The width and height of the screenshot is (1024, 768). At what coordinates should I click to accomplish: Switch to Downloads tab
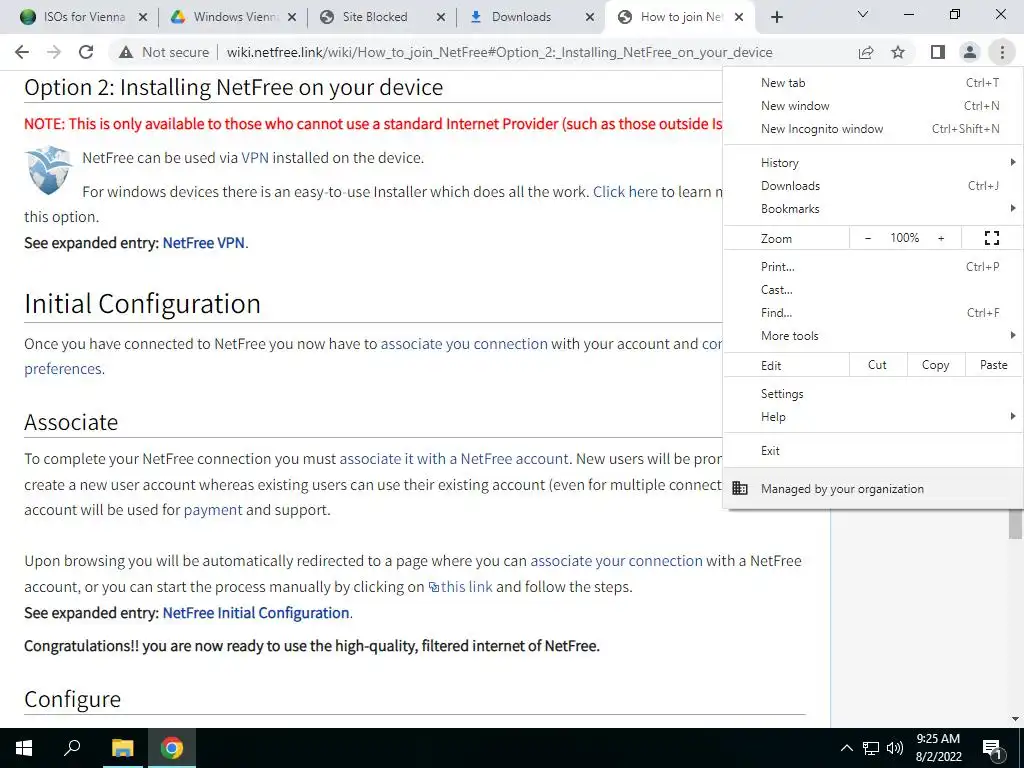pyautogui.click(x=521, y=17)
